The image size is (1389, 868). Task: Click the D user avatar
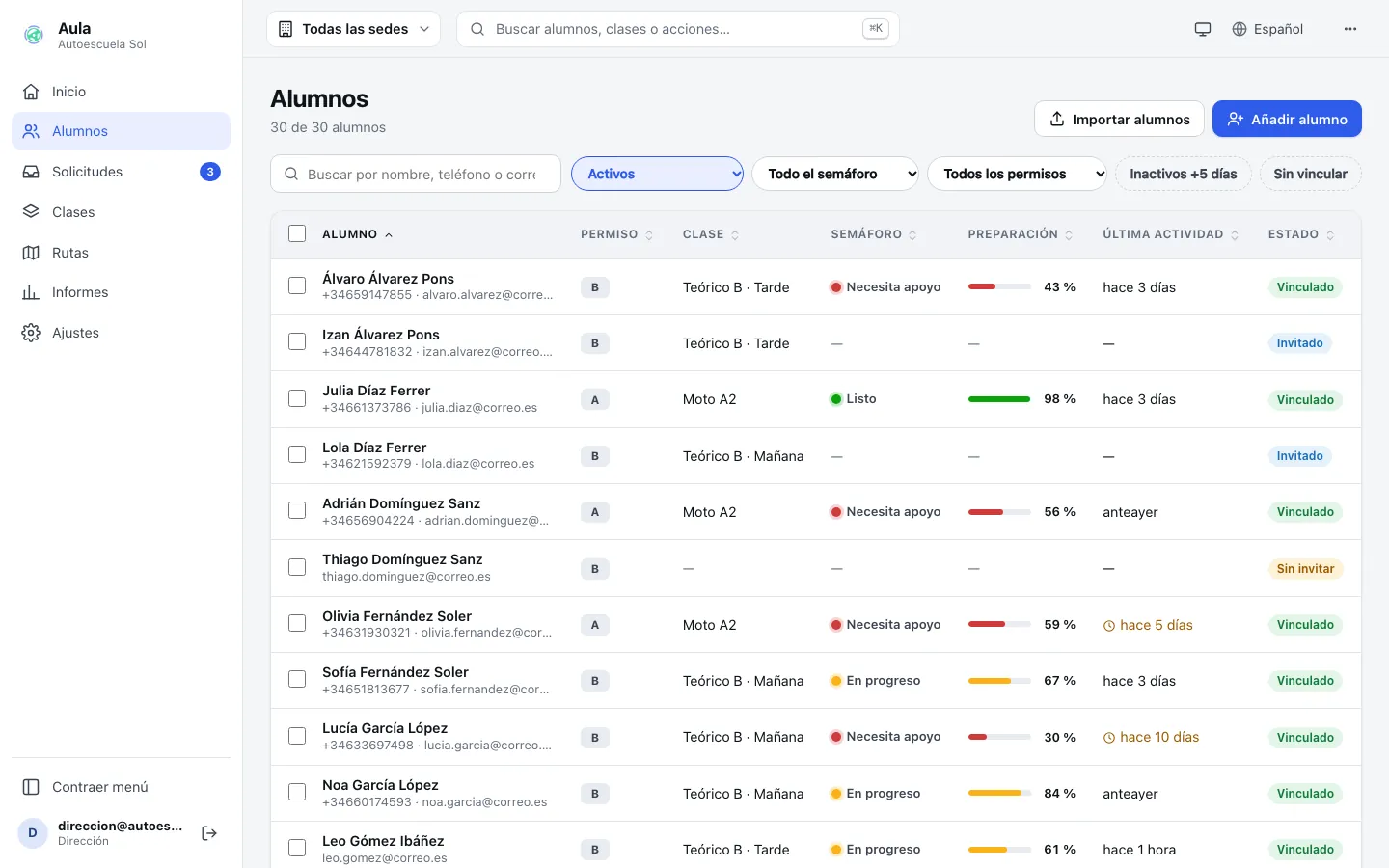pyautogui.click(x=33, y=833)
